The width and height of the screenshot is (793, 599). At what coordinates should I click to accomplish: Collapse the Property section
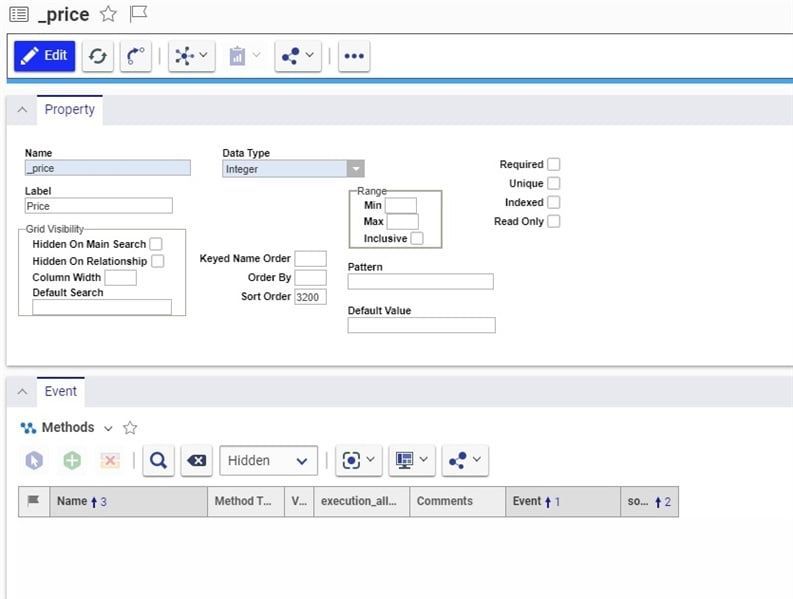[x=22, y=110]
